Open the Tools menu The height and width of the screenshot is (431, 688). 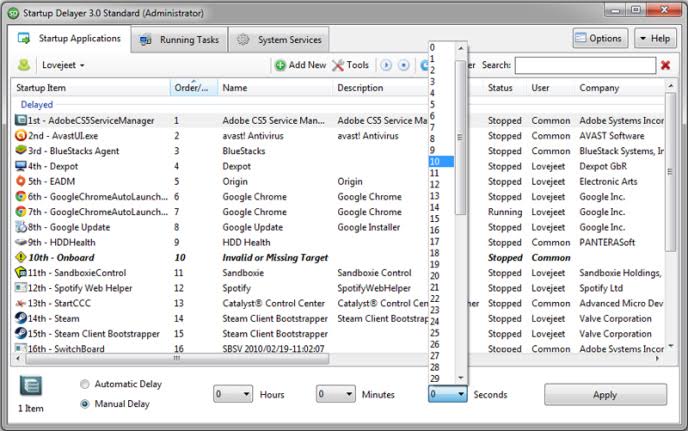(350, 65)
